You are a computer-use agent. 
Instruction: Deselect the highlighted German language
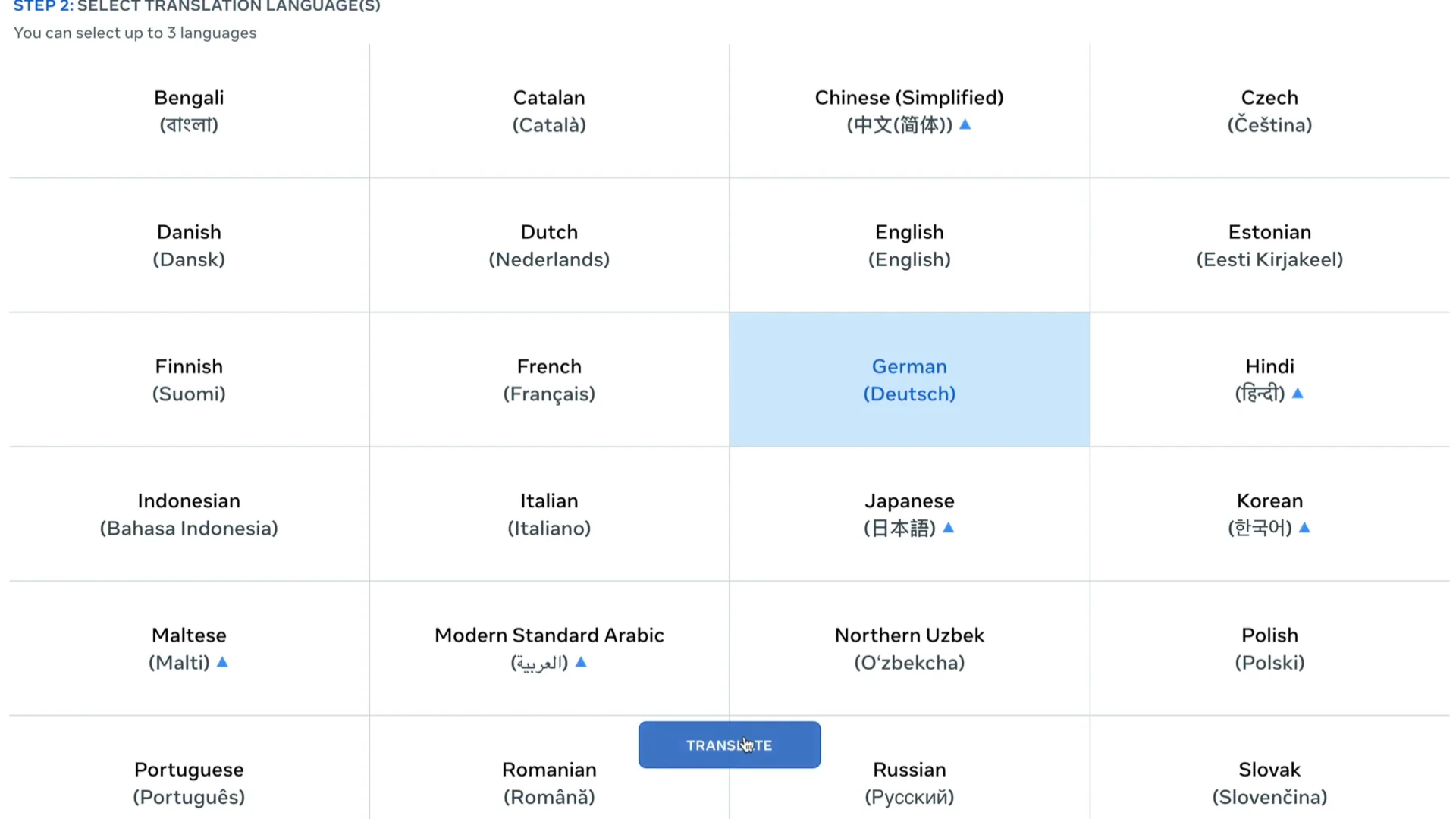(909, 379)
